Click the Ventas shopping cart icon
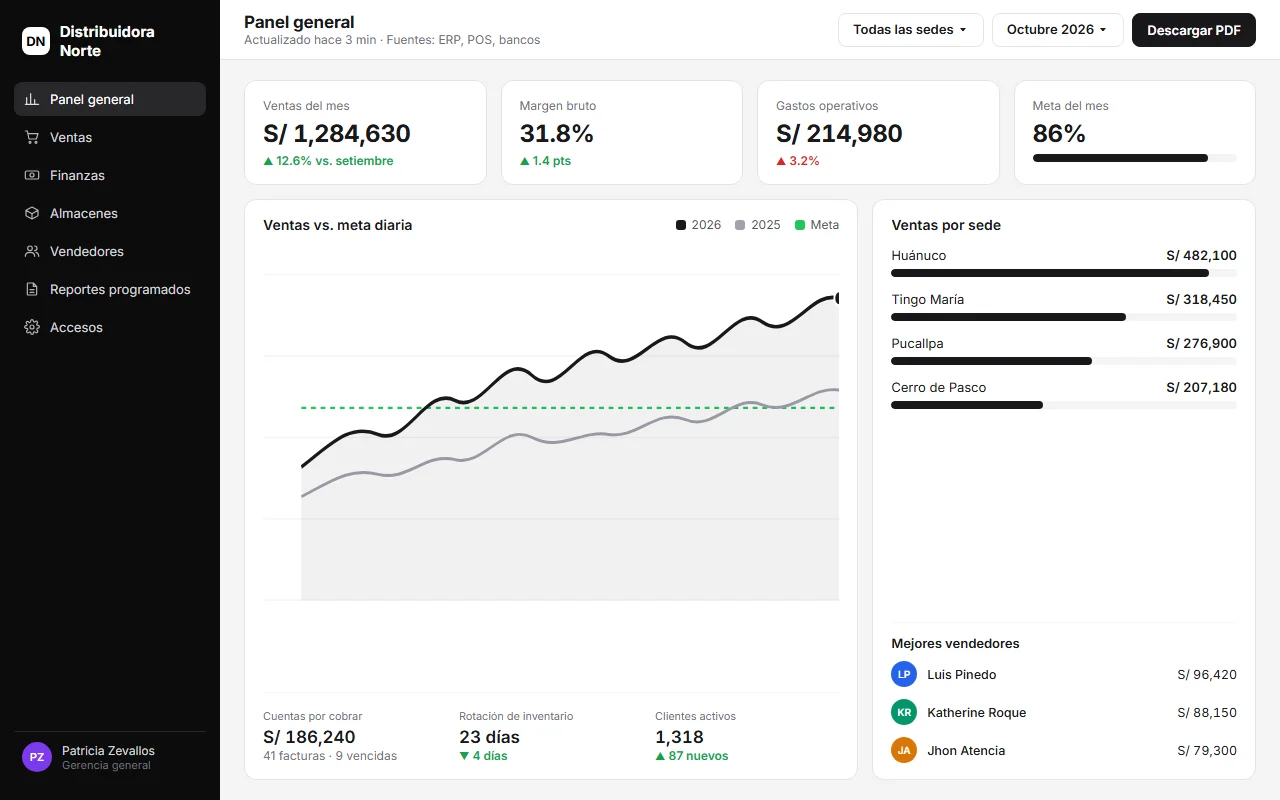Viewport: 1280px width, 800px height. click(x=32, y=137)
